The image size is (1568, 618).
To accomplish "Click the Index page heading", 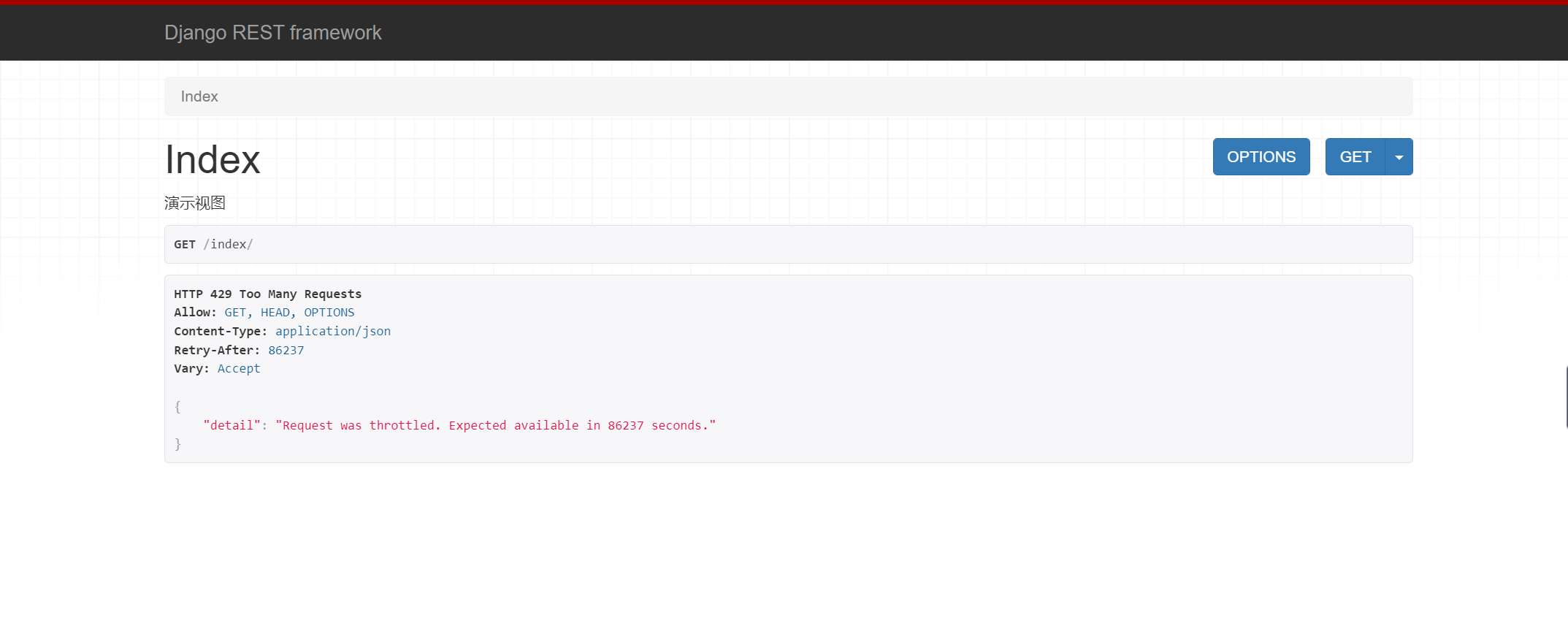I will point(213,159).
